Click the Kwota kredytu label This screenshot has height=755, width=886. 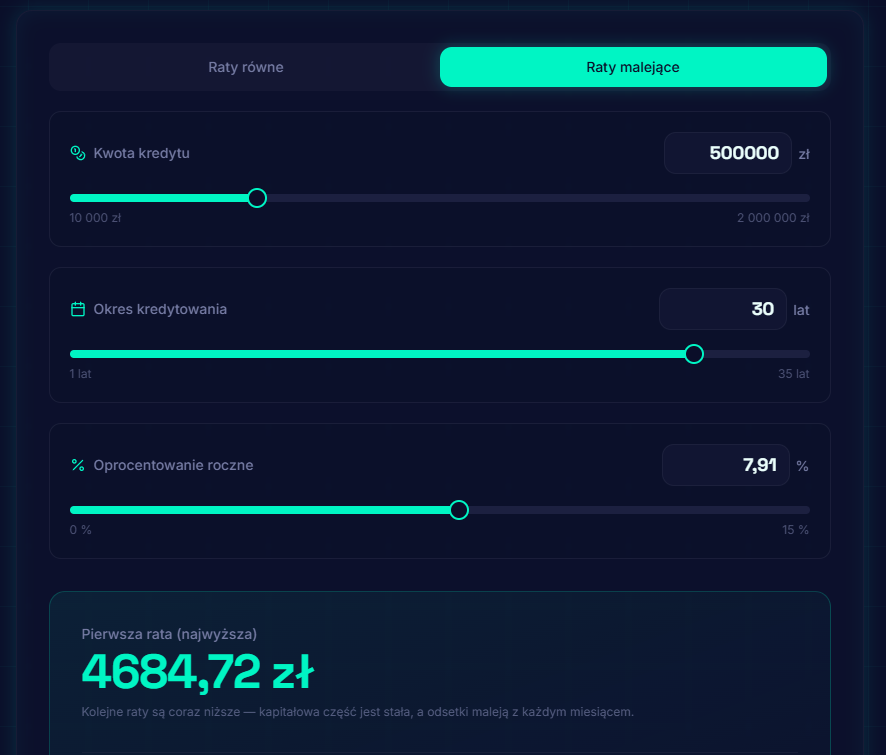pyautogui.click(x=141, y=153)
